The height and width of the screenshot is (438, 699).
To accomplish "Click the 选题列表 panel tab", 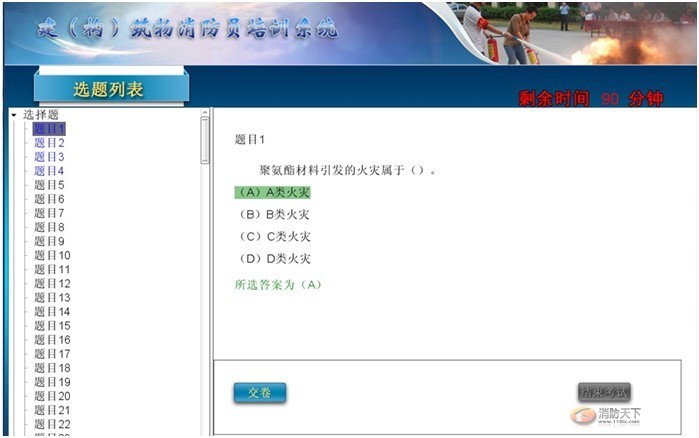I will click(x=108, y=90).
